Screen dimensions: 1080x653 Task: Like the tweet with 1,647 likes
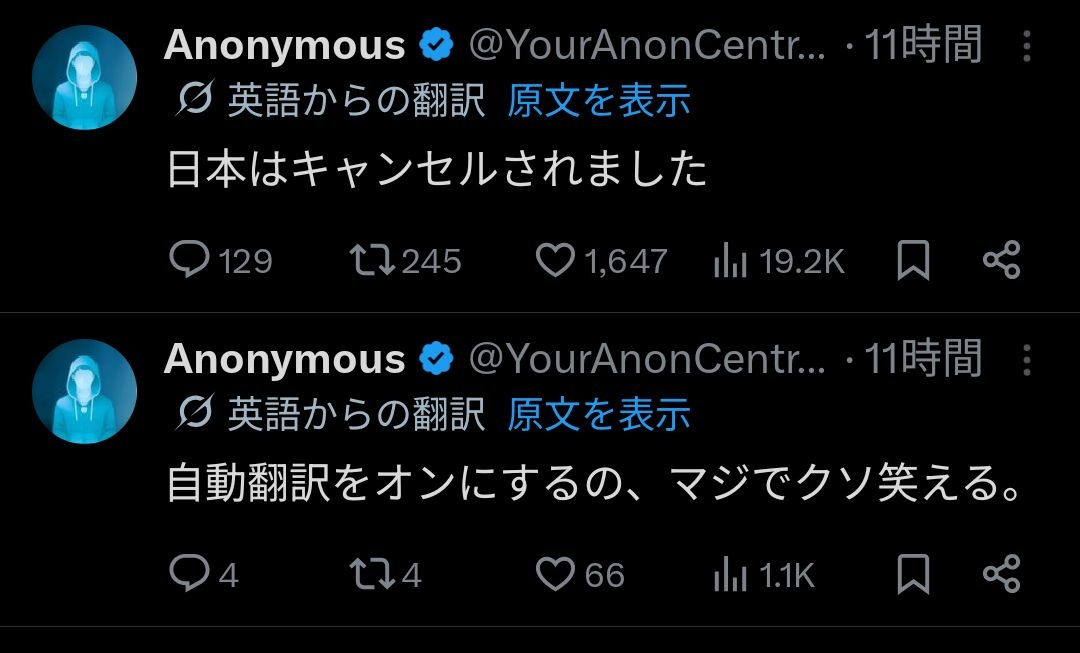(x=556, y=261)
